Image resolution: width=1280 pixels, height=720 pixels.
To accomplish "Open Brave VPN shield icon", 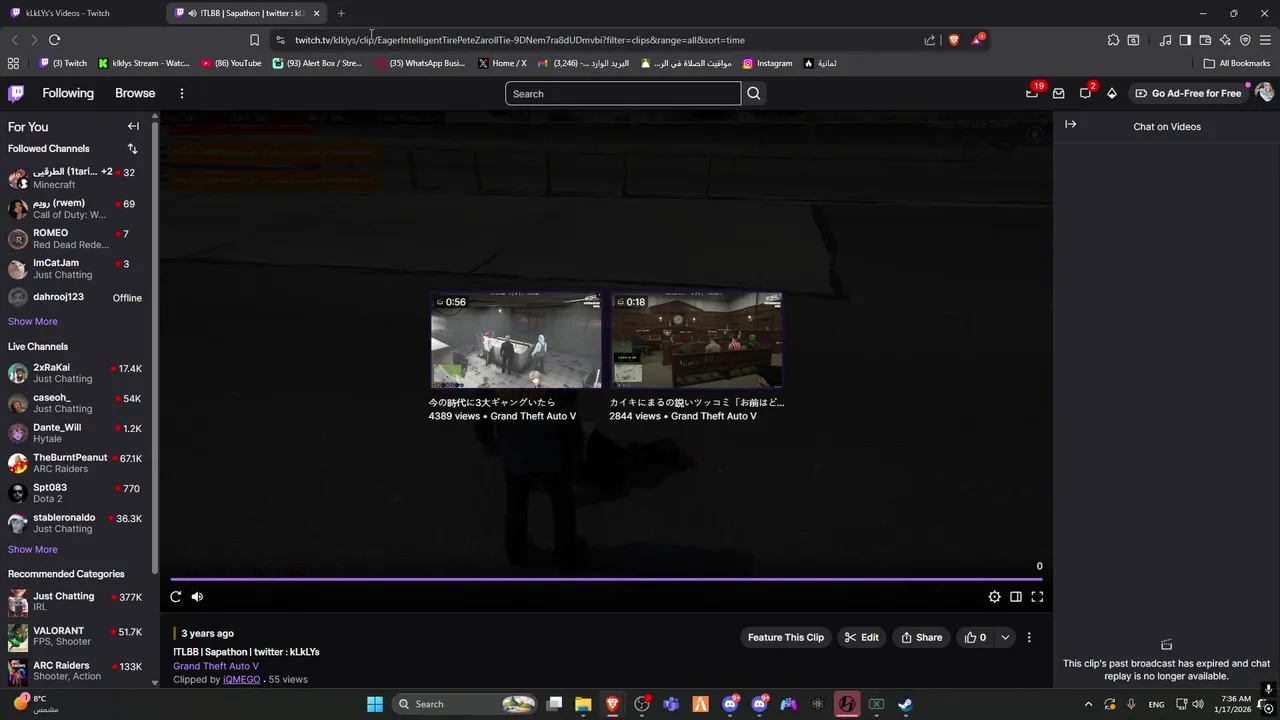I will [x=1245, y=40].
